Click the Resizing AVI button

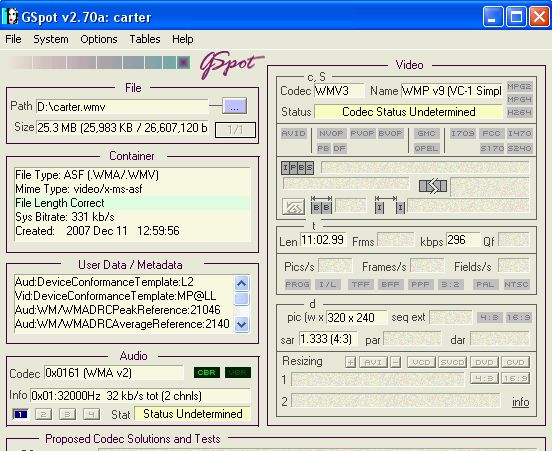tap(373, 362)
